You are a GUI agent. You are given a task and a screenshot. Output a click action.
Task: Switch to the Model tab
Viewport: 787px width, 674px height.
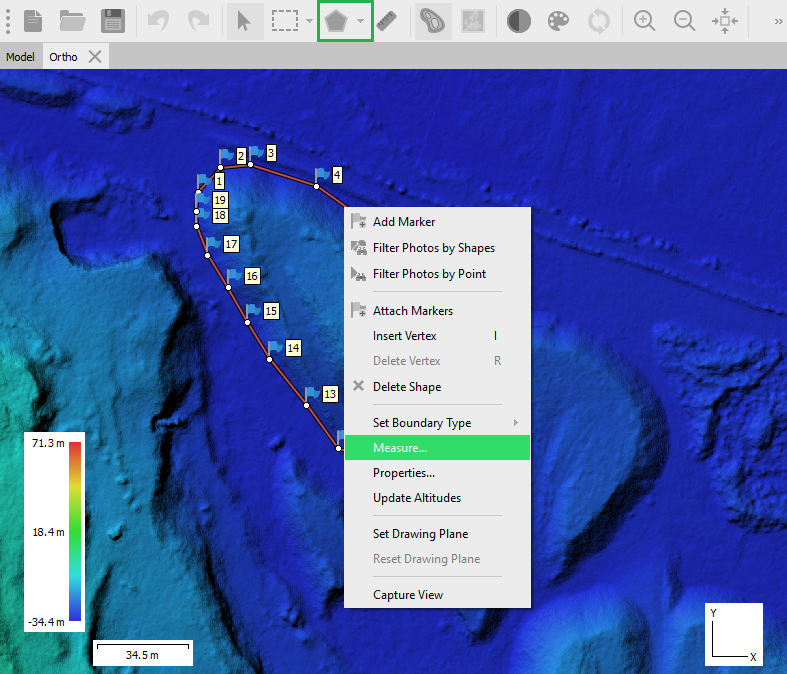[20, 57]
